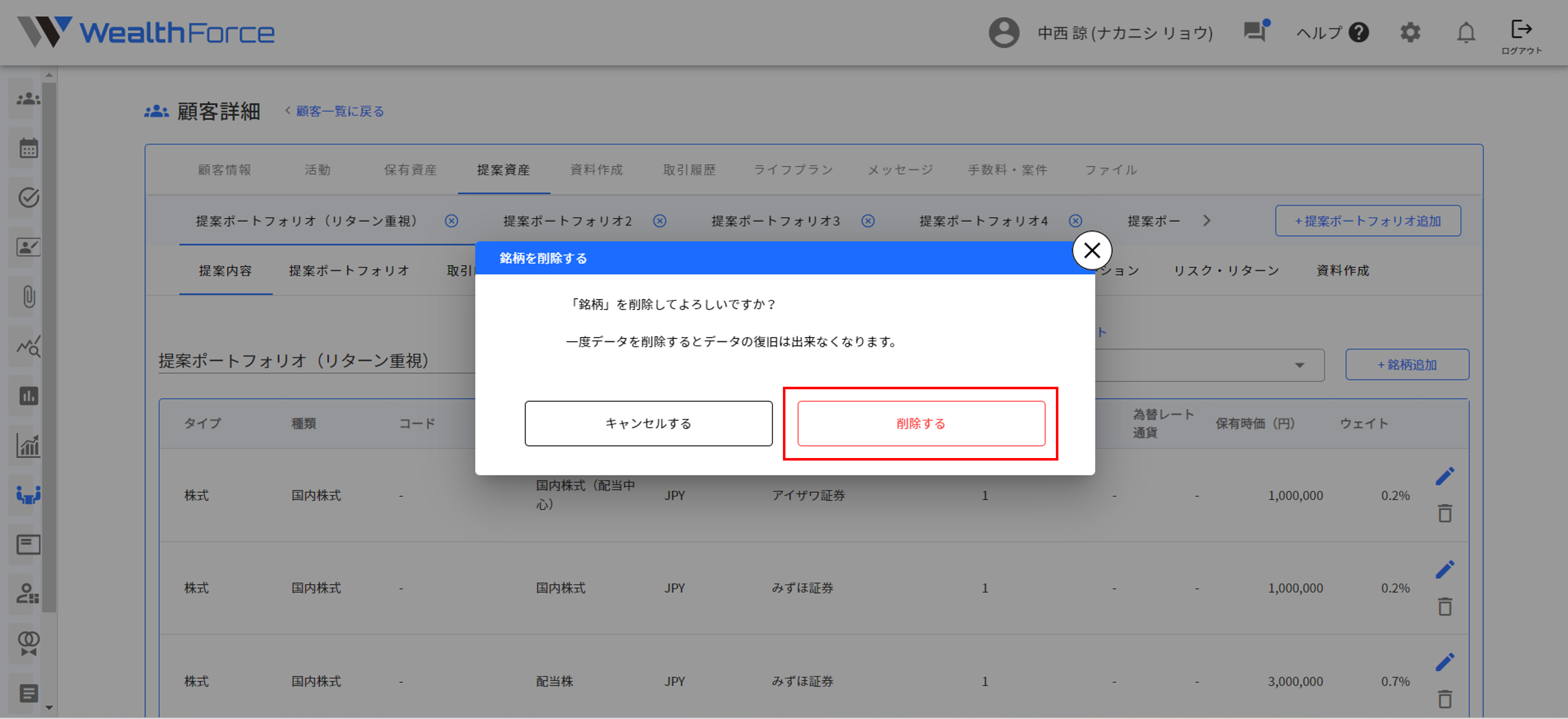Remove 提案ポートフォリオ3 tab via its X toggle
Screen dimensions: 1568x719
click(867, 221)
